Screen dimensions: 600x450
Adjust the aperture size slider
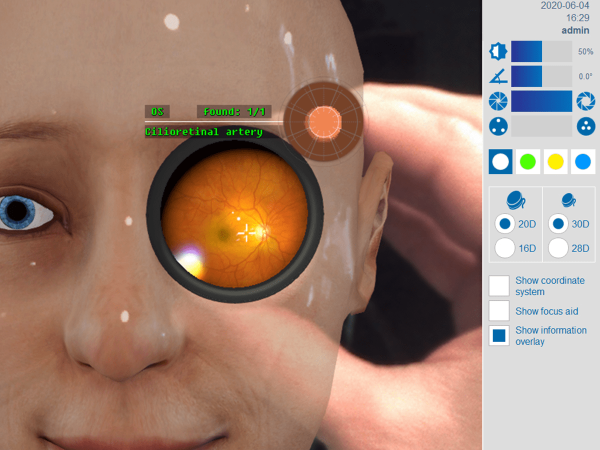pyautogui.click(x=541, y=101)
